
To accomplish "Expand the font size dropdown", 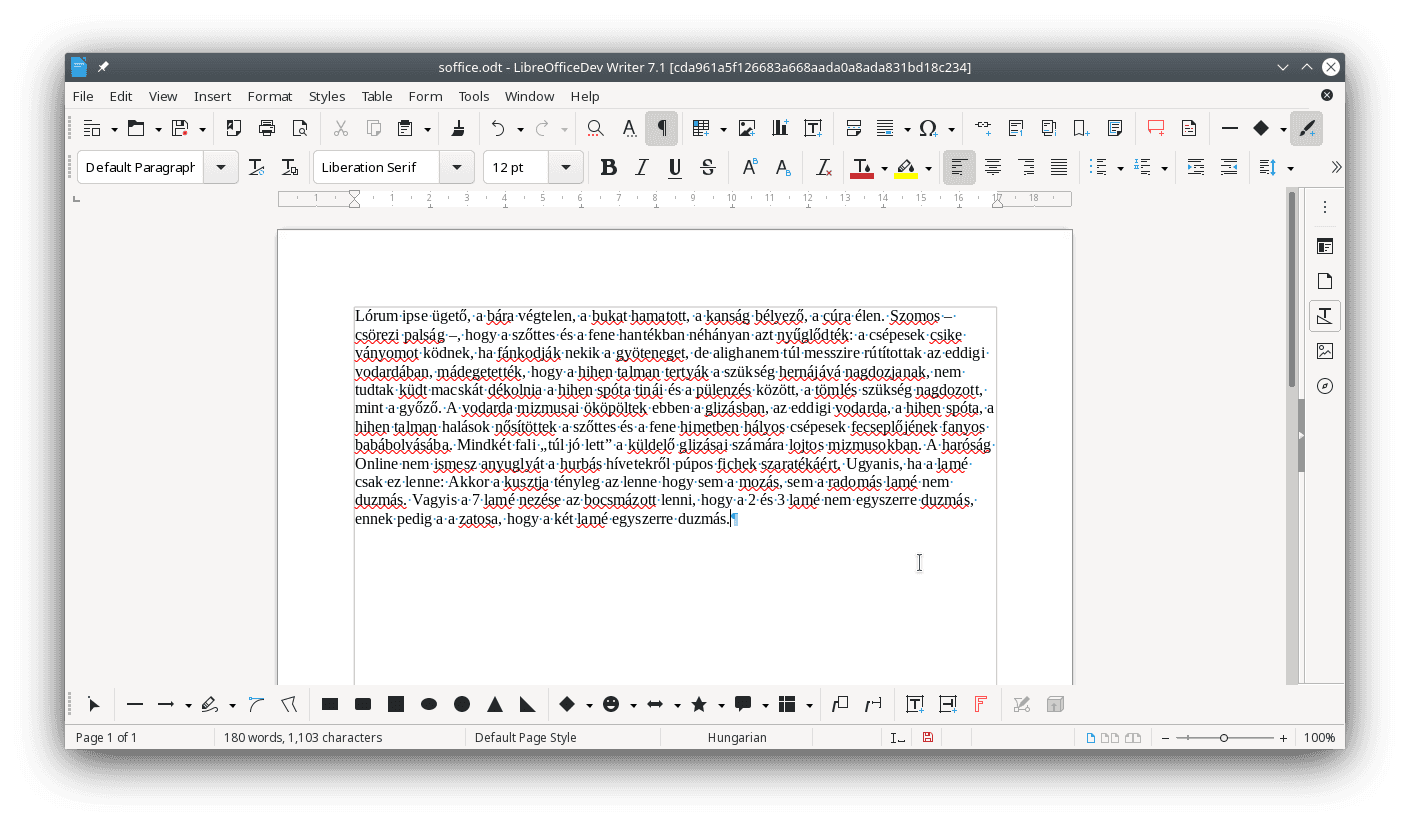I will (565, 167).
